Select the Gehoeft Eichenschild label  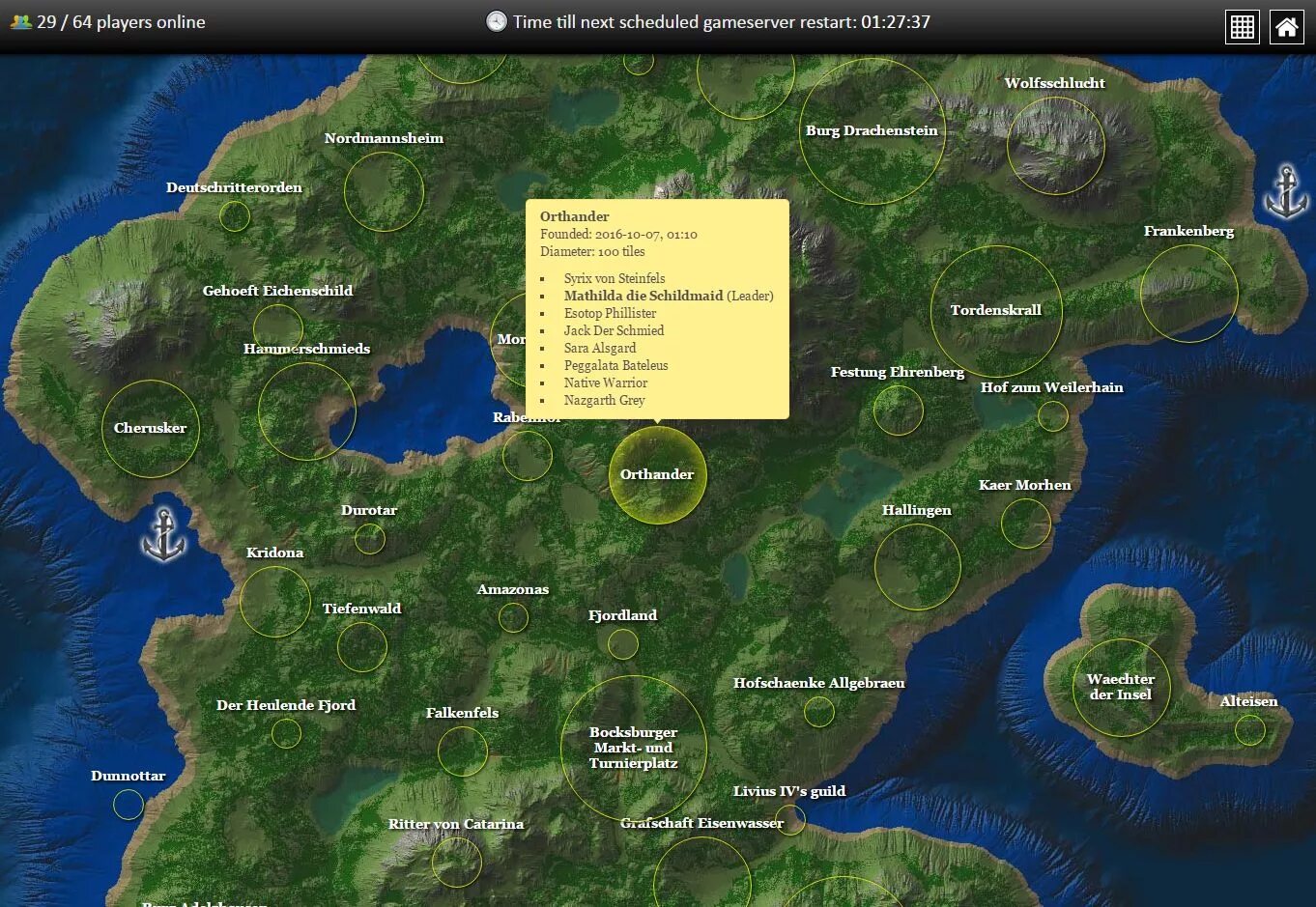coord(277,291)
